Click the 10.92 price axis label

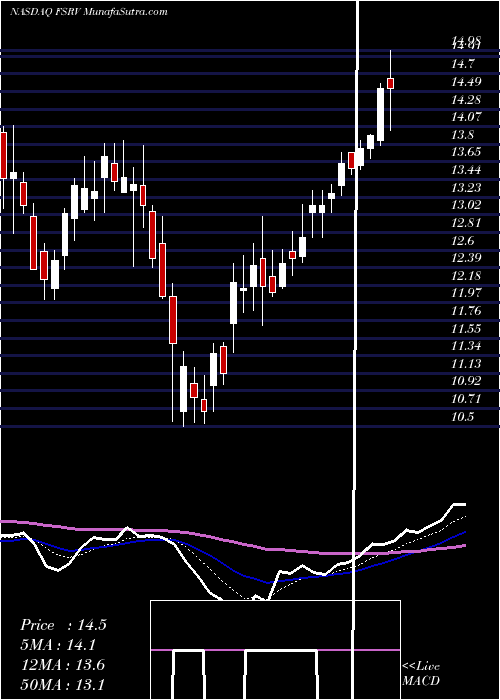pyautogui.click(x=466, y=381)
